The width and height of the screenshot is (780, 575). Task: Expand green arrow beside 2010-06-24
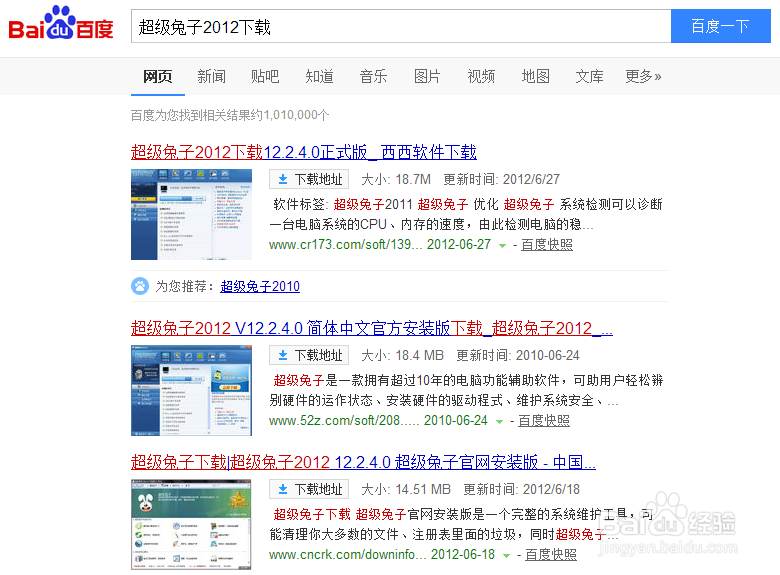point(499,422)
